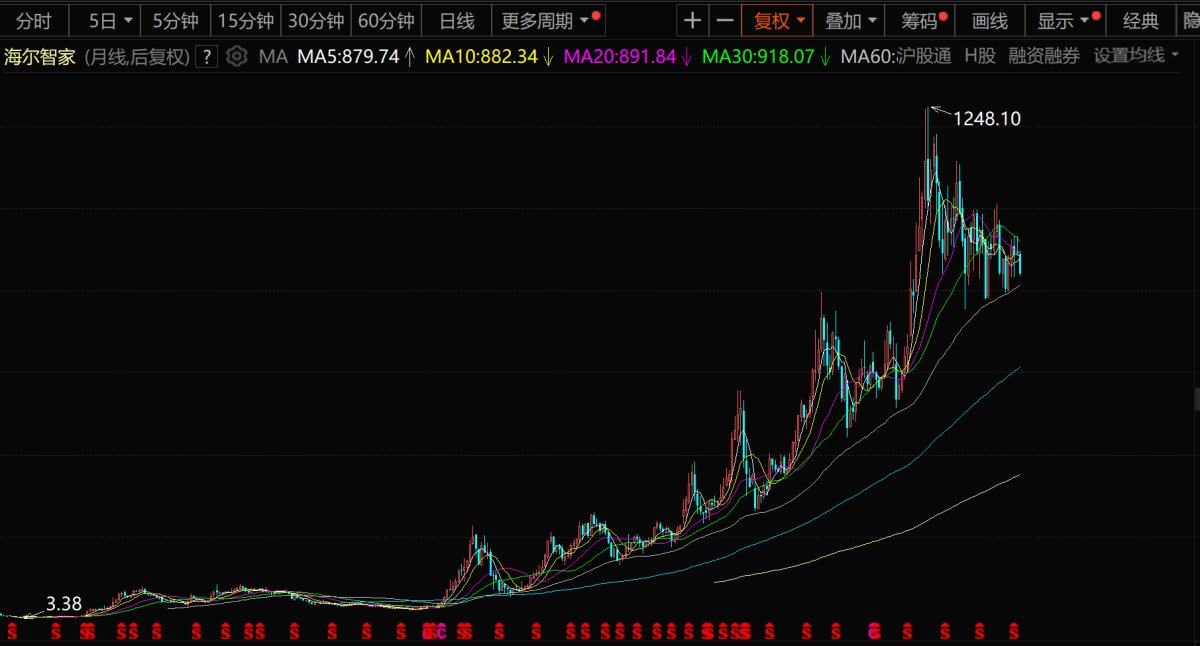
Task: Expand the 叠加 overlay dropdown
Action: [851, 21]
